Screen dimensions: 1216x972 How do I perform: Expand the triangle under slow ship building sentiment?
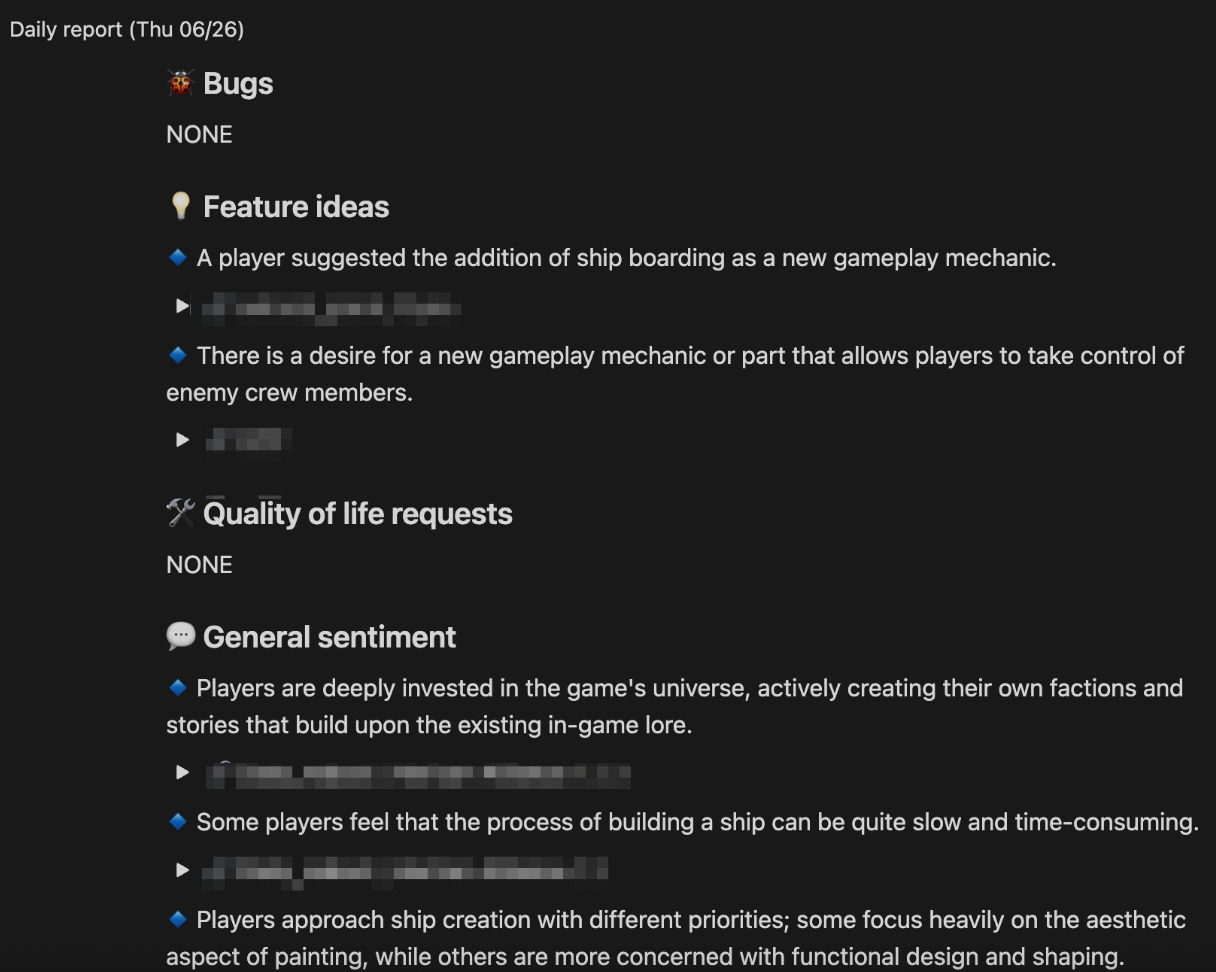coord(182,870)
